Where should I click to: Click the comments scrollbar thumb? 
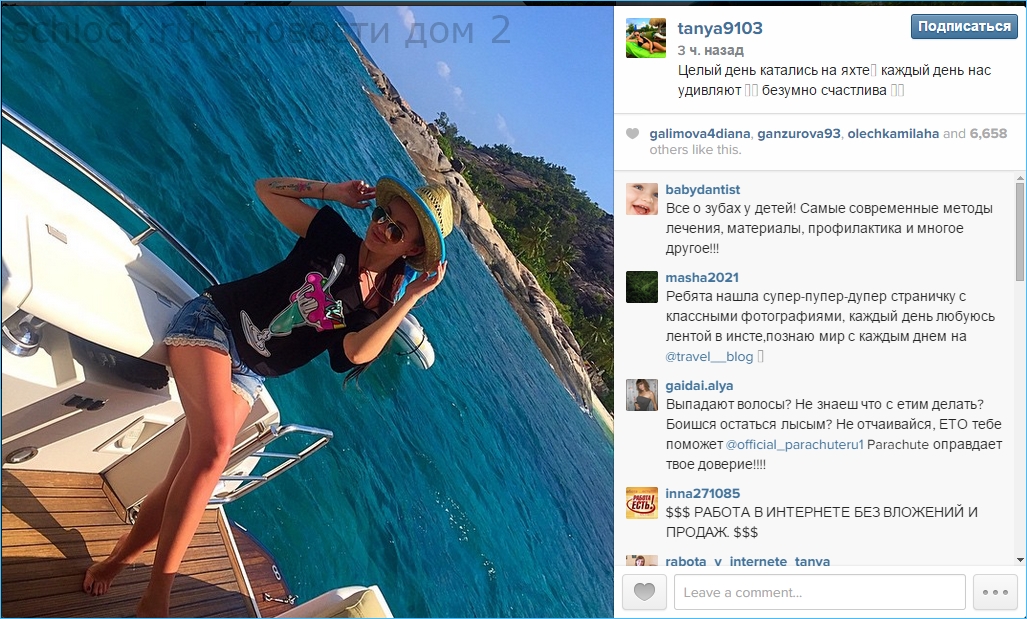tap(1020, 231)
